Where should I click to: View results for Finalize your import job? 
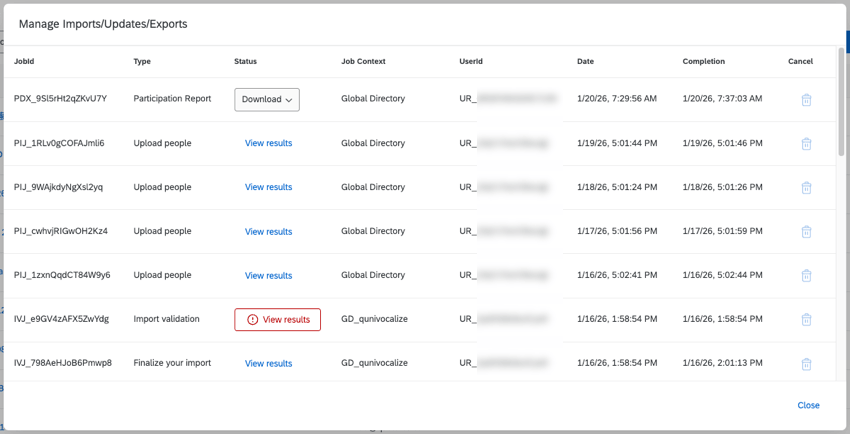click(x=268, y=364)
